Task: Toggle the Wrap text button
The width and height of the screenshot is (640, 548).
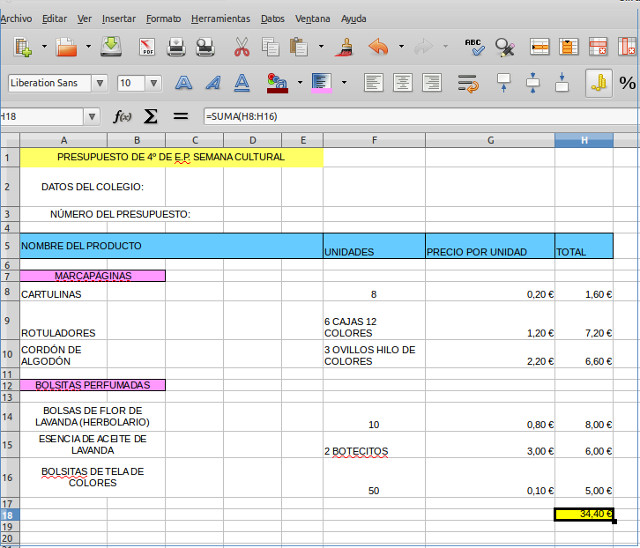Action: pyautogui.click(x=468, y=84)
